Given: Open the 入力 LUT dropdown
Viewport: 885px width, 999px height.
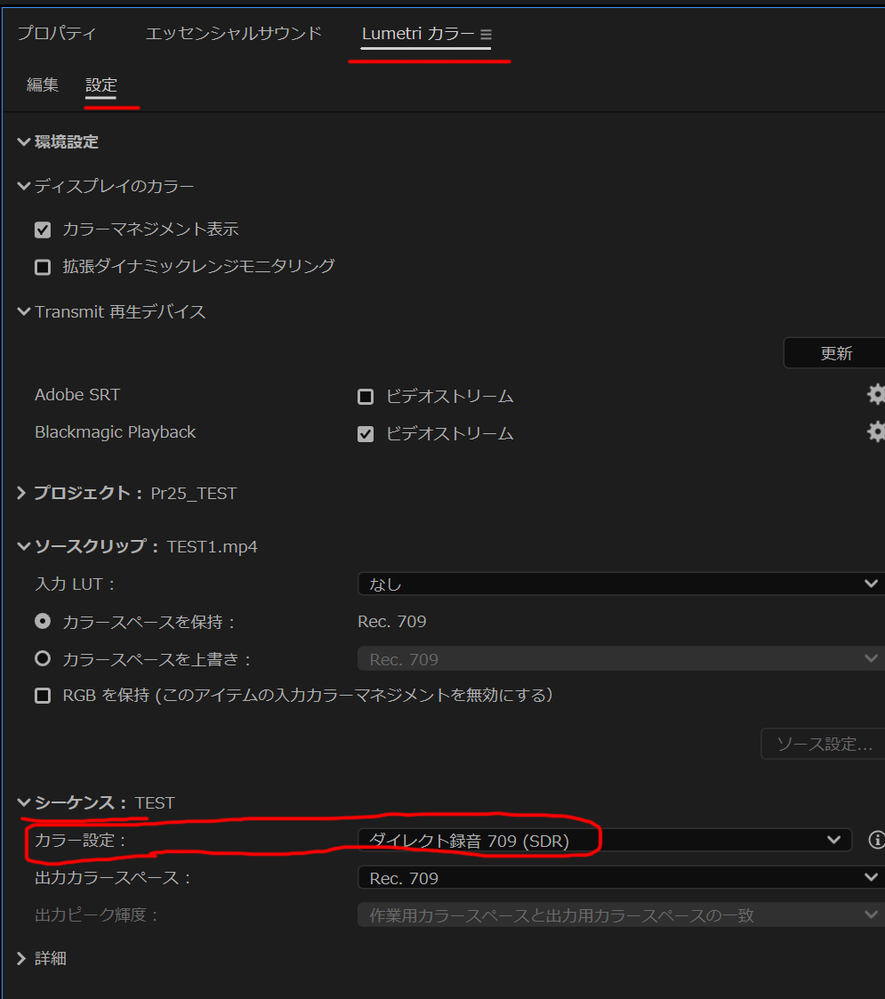Looking at the screenshot, I should click(620, 583).
